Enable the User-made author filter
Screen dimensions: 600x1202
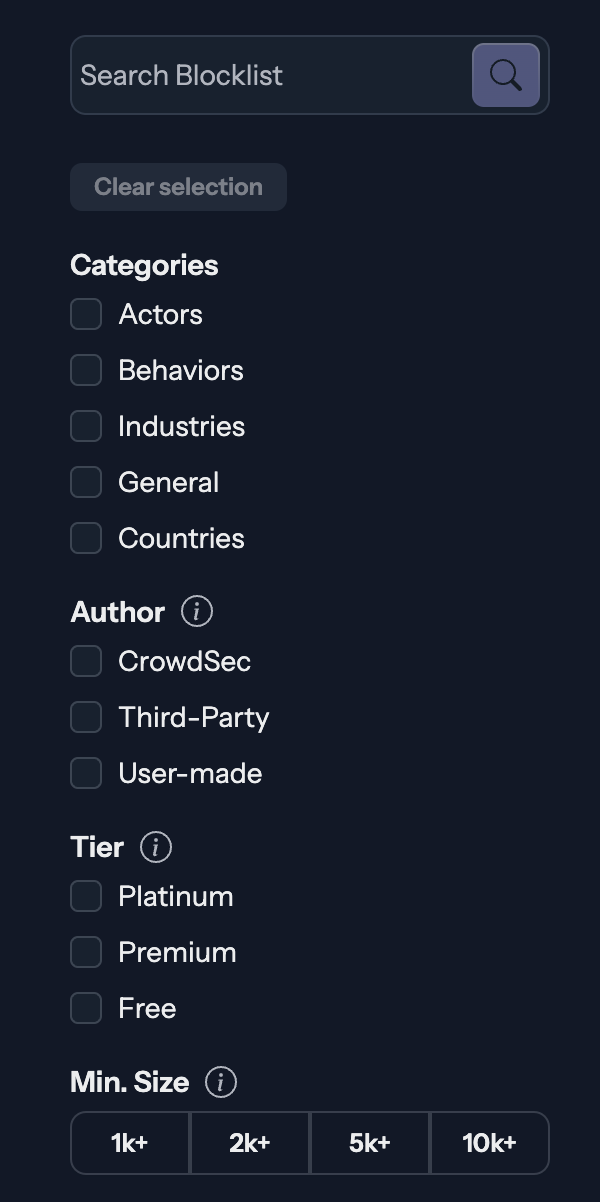coord(86,773)
